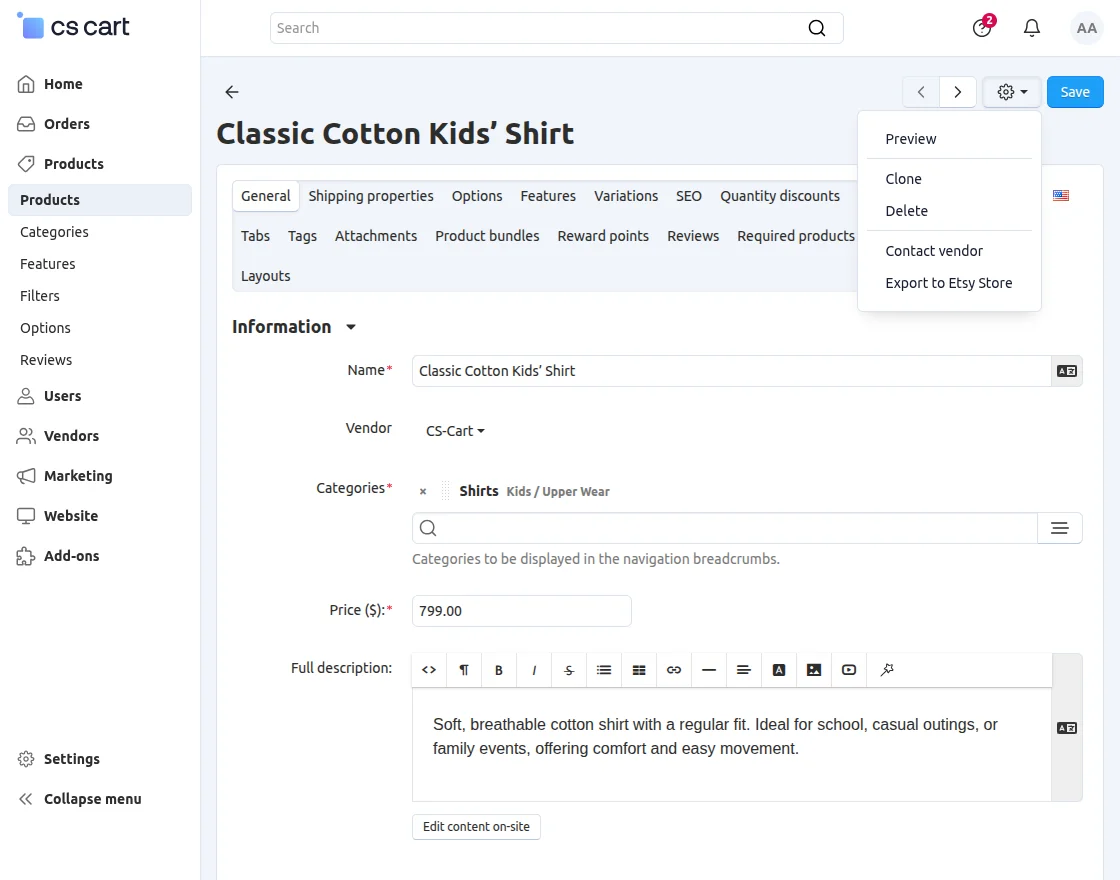This screenshot has width=1120, height=880.
Task: Expand the Website sidebar section
Action: [57, 516]
